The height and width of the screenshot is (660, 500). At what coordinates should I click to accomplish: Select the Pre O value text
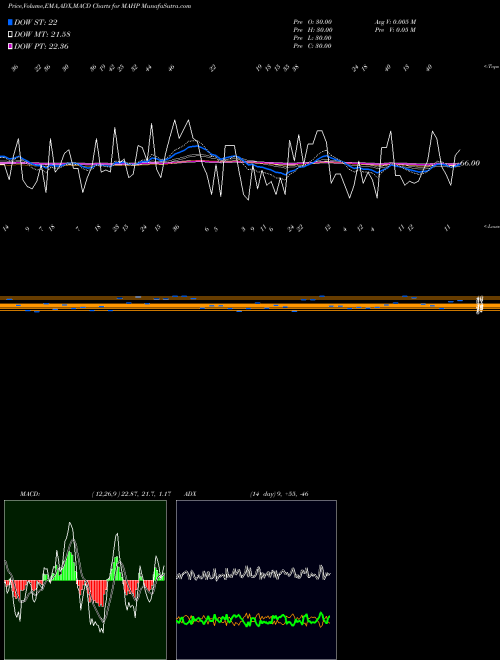click(313, 22)
